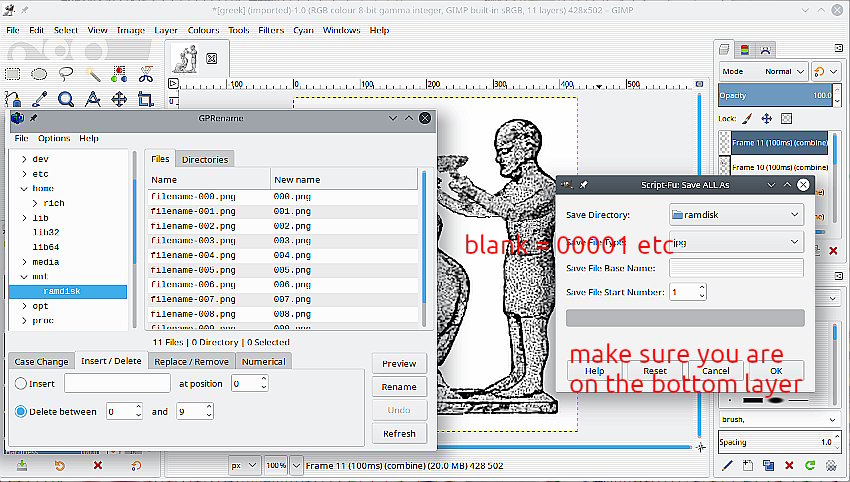
Task: Click the greek image tab thumbnail
Action: pos(186,59)
